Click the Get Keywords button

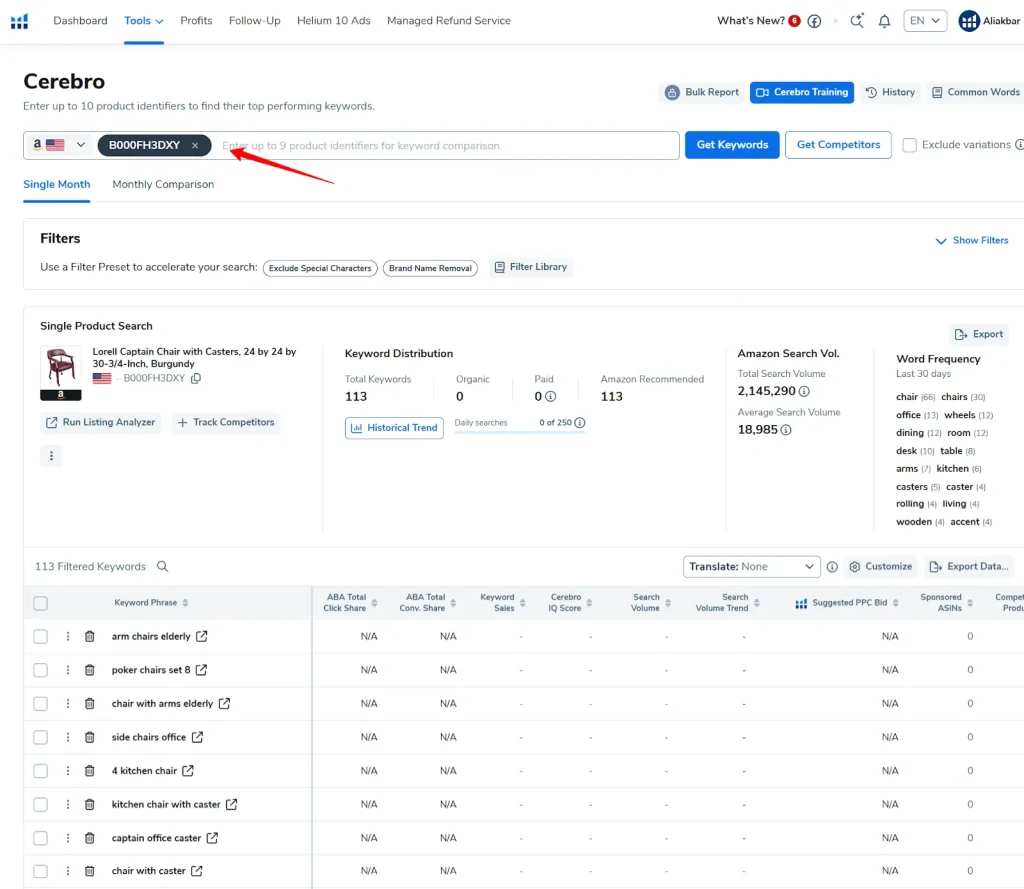(732, 145)
